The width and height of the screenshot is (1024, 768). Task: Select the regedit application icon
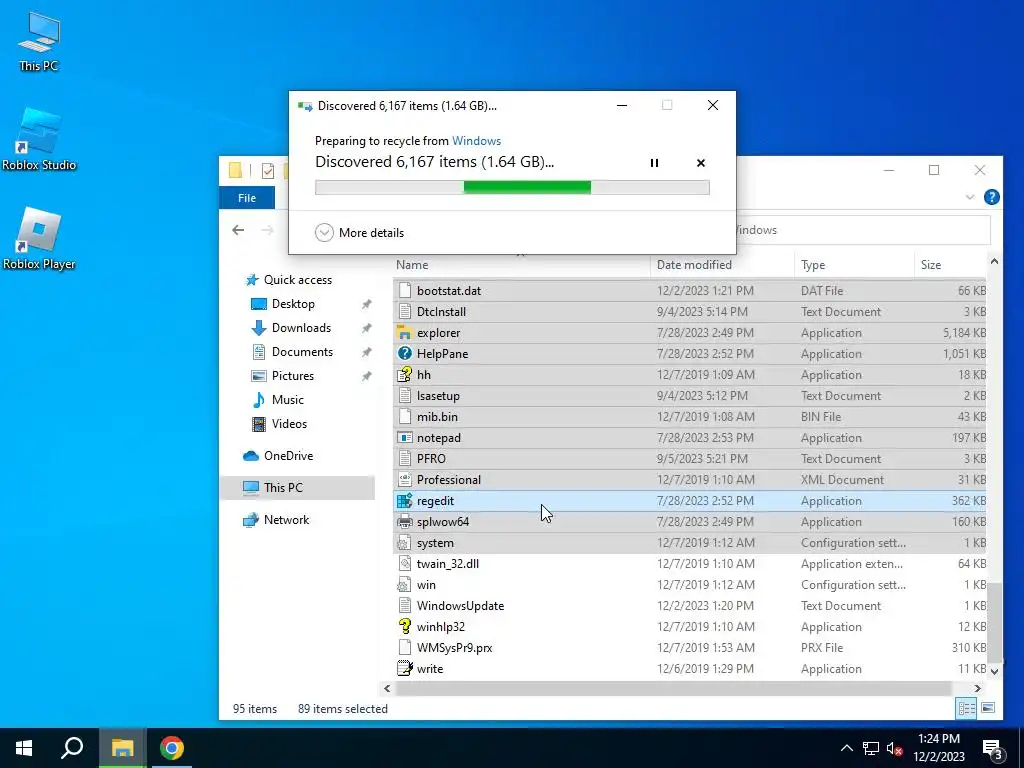[x=405, y=501]
